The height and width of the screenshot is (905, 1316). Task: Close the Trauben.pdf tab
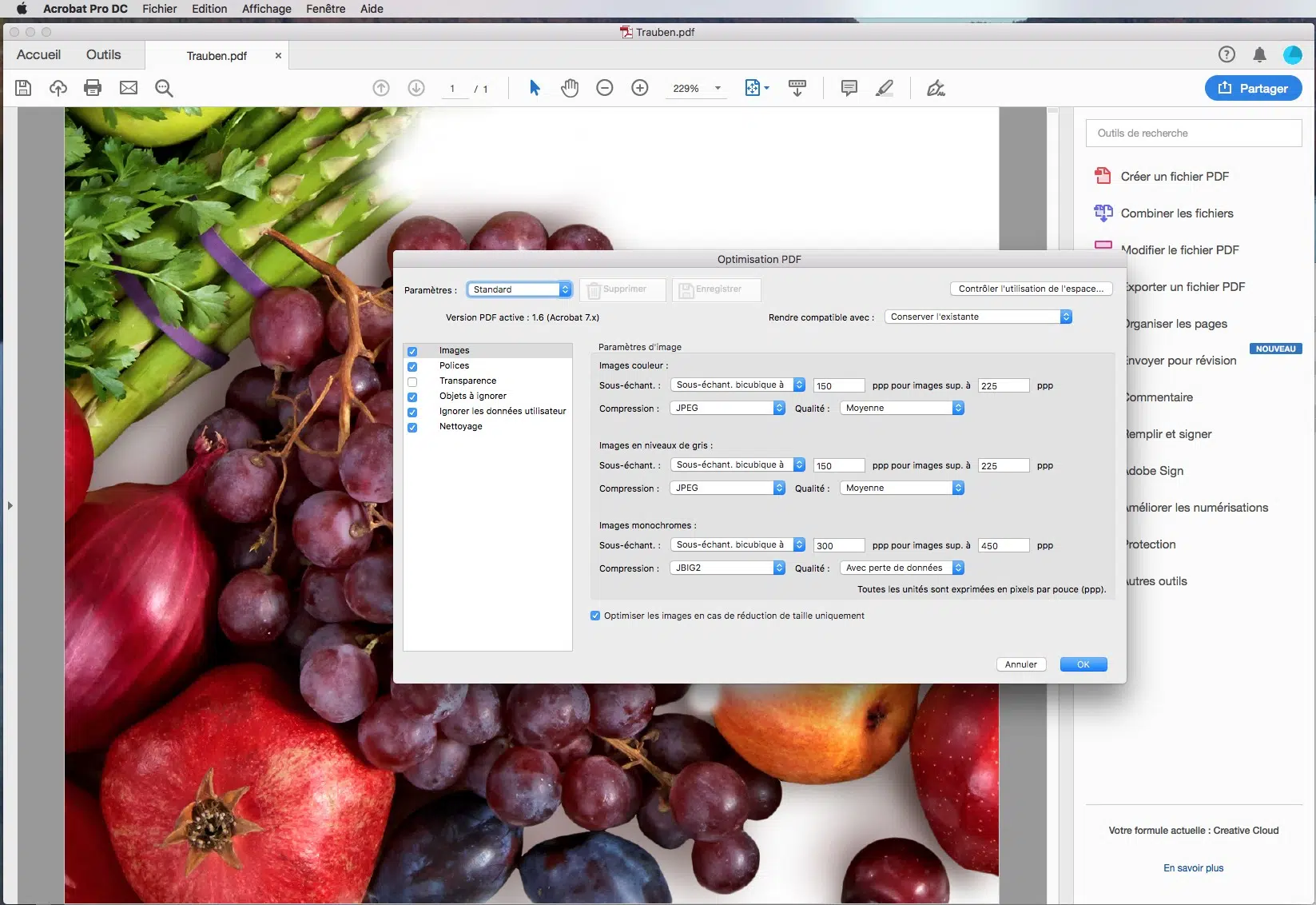278,55
